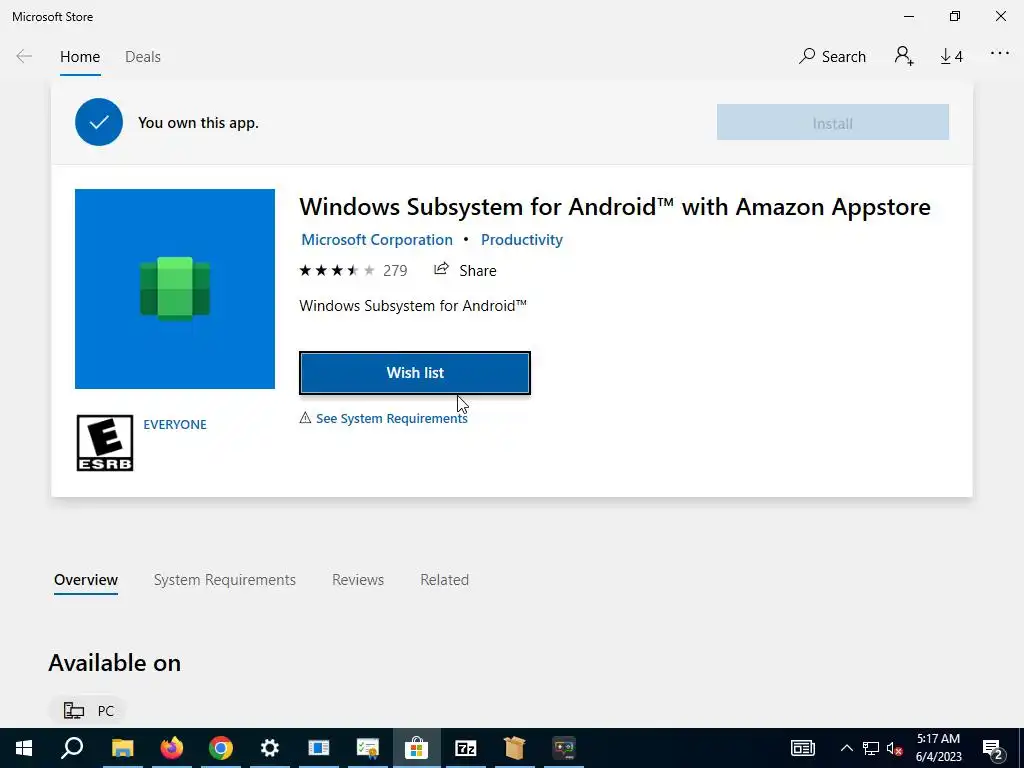Switch to the Related section tab
1024x768 pixels.
(x=444, y=580)
